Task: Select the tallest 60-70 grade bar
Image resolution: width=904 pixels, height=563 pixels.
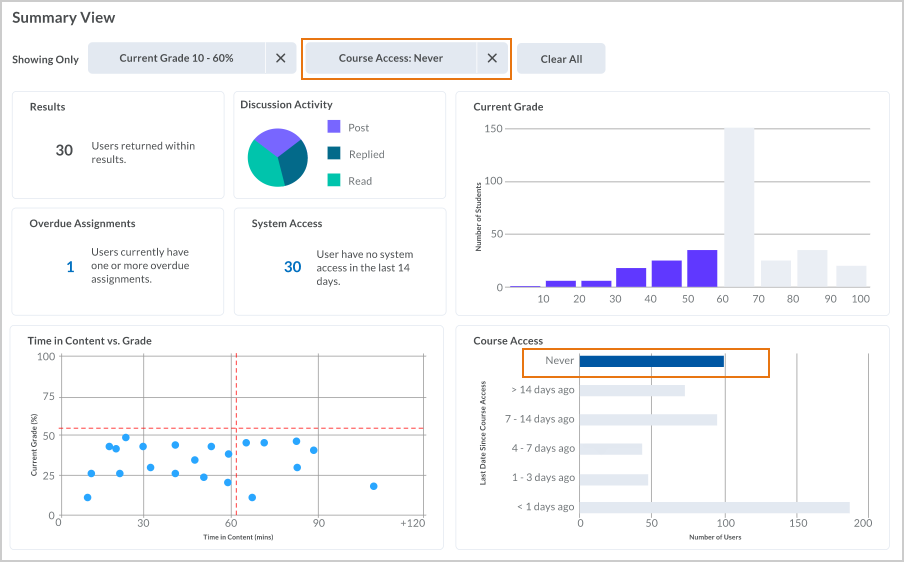Action: pyautogui.click(x=738, y=208)
